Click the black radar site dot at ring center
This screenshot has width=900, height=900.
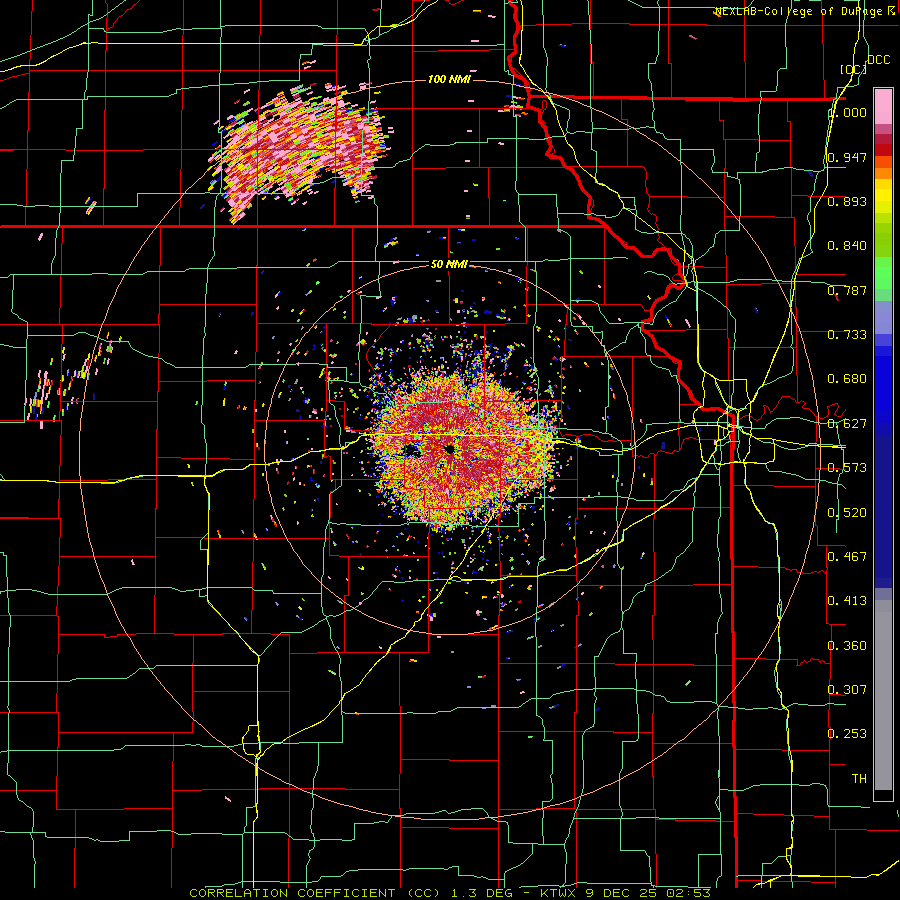[449, 448]
